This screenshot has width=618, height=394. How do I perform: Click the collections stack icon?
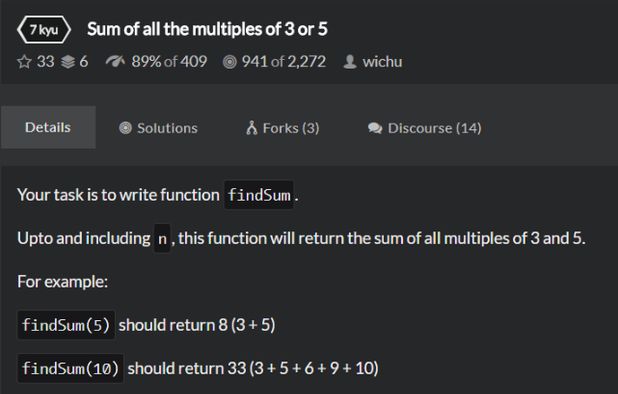pyautogui.click(x=68, y=62)
